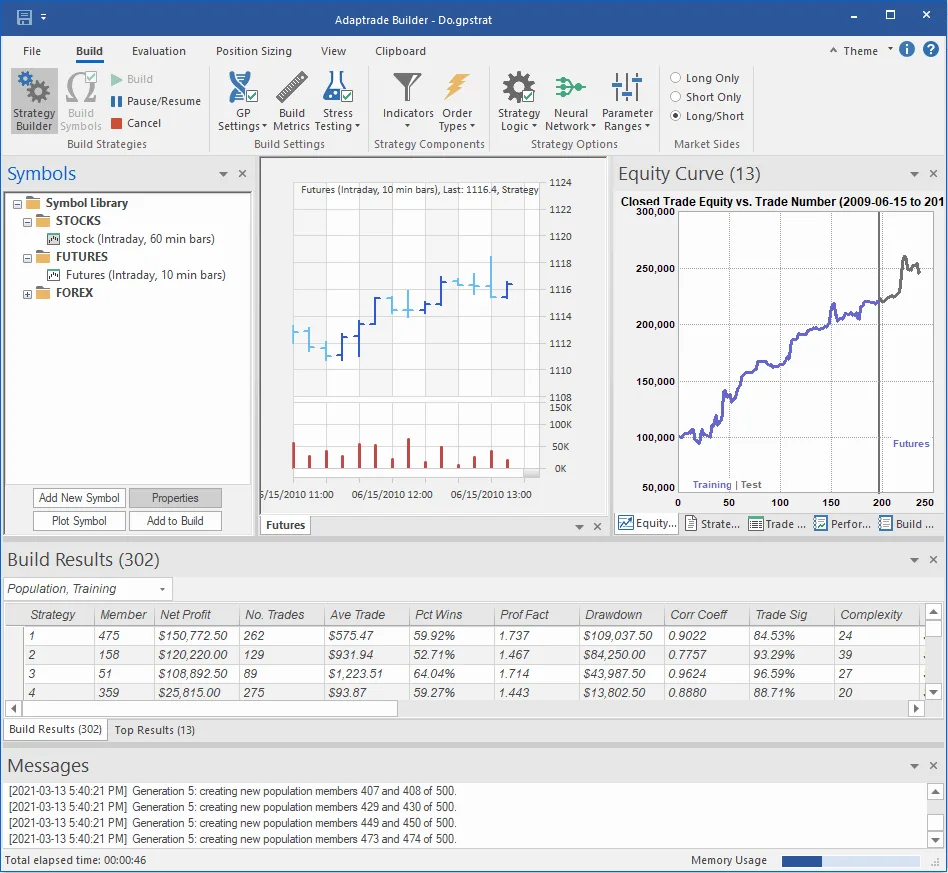Collapse the STOCKS folder
Viewport: 948px width, 873px height.
click(27, 222)
